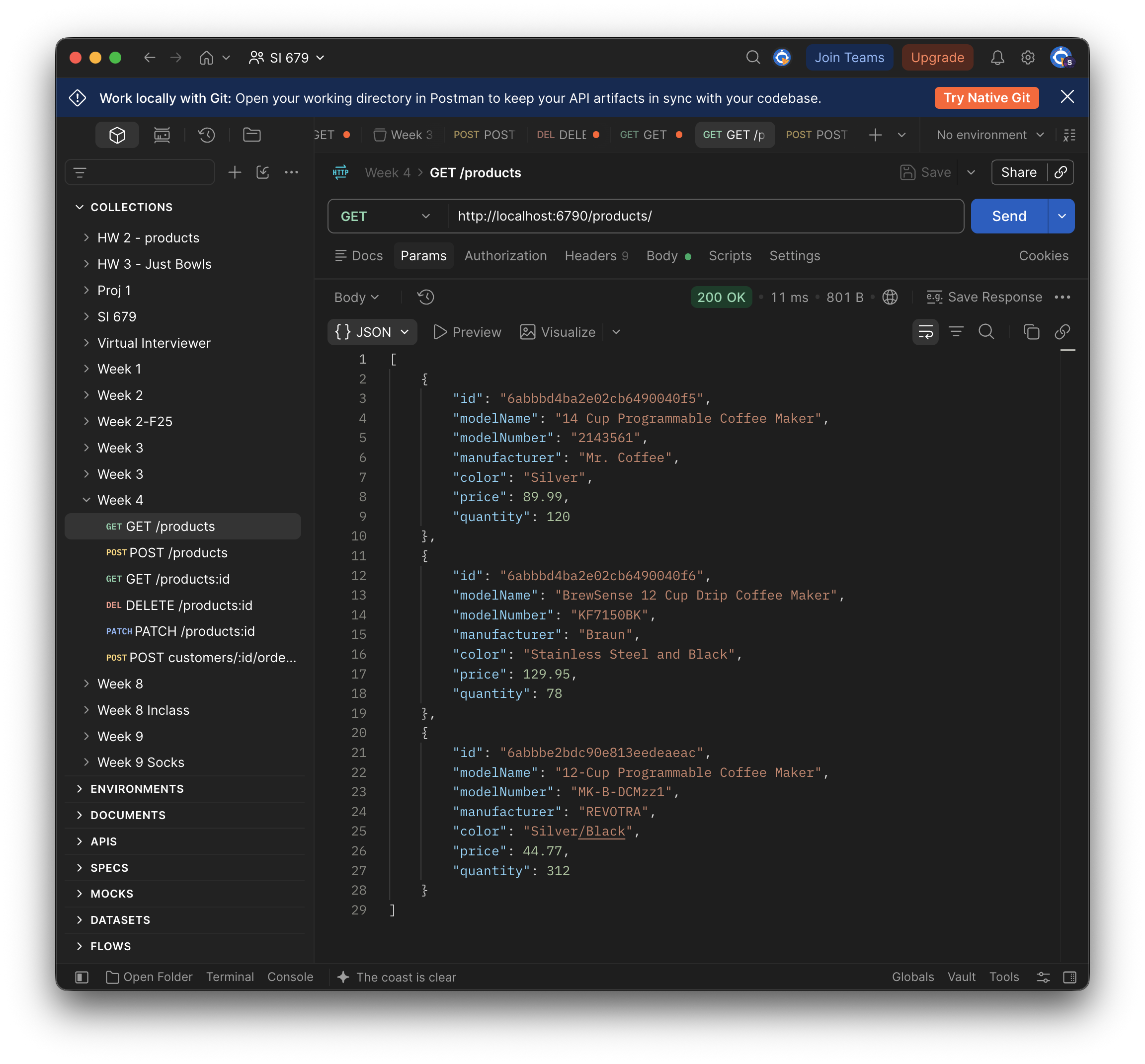
Task: Click the plus icon to create new collection
Action: 235,172
